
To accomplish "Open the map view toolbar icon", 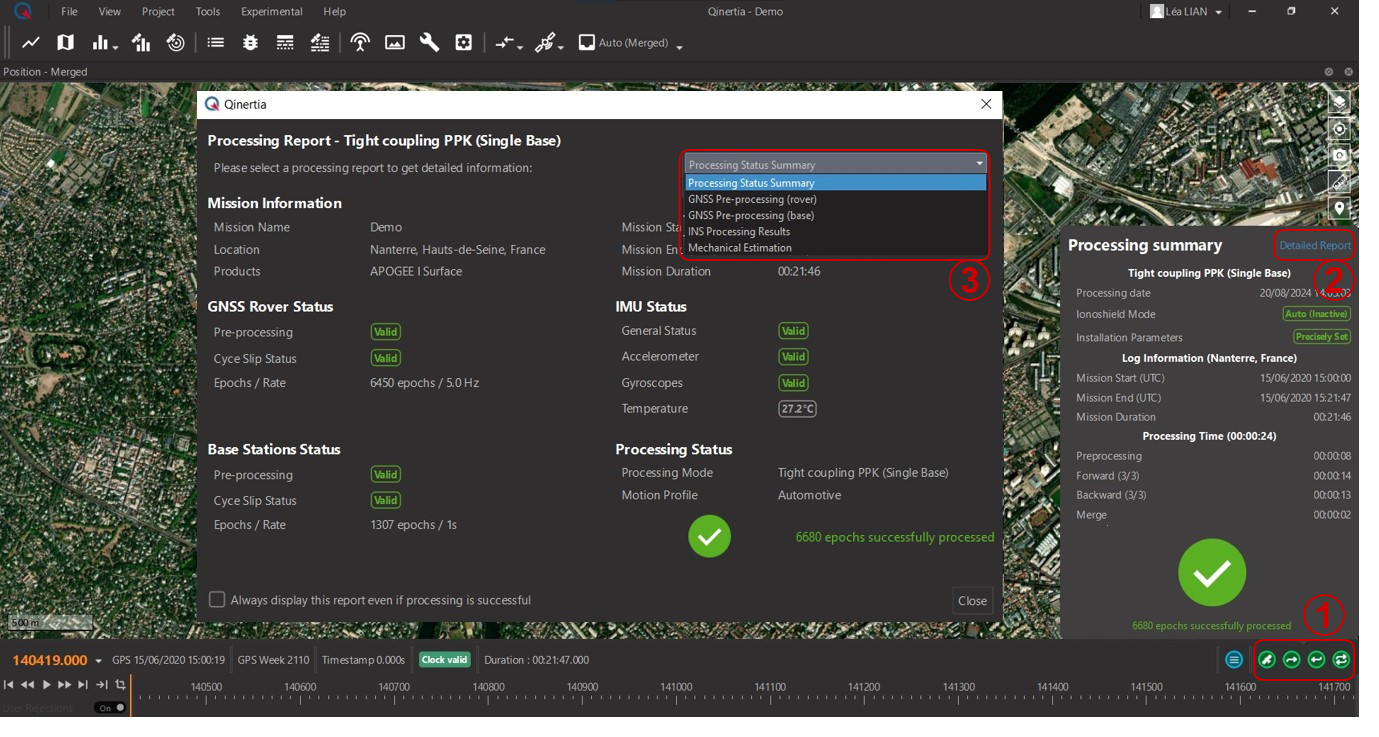I will click(x=65, y=43).
